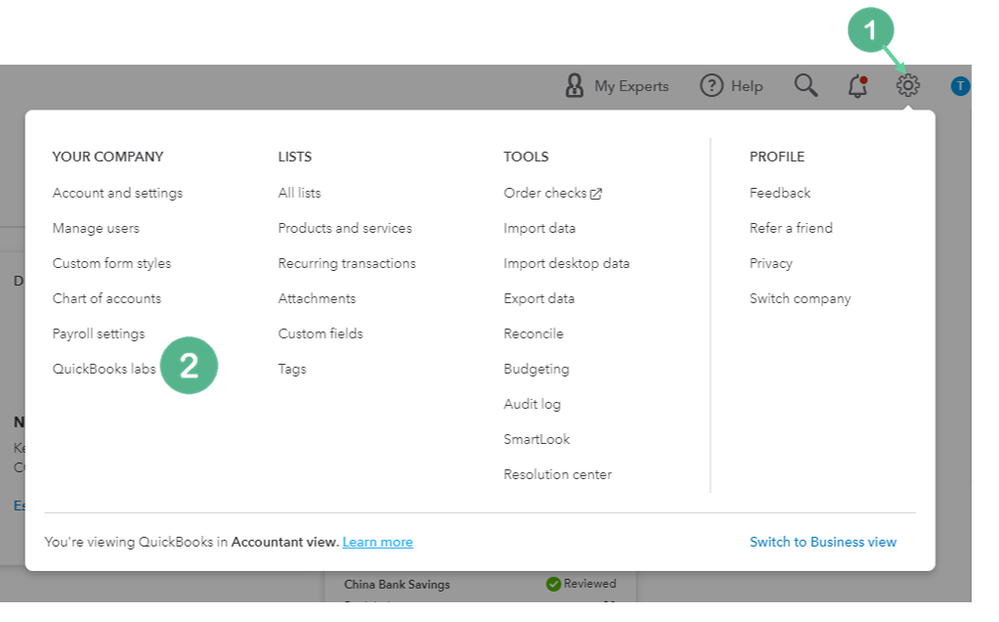Choose Import data tool
This screenshot has width=999, height=622.
pos(539,228)
